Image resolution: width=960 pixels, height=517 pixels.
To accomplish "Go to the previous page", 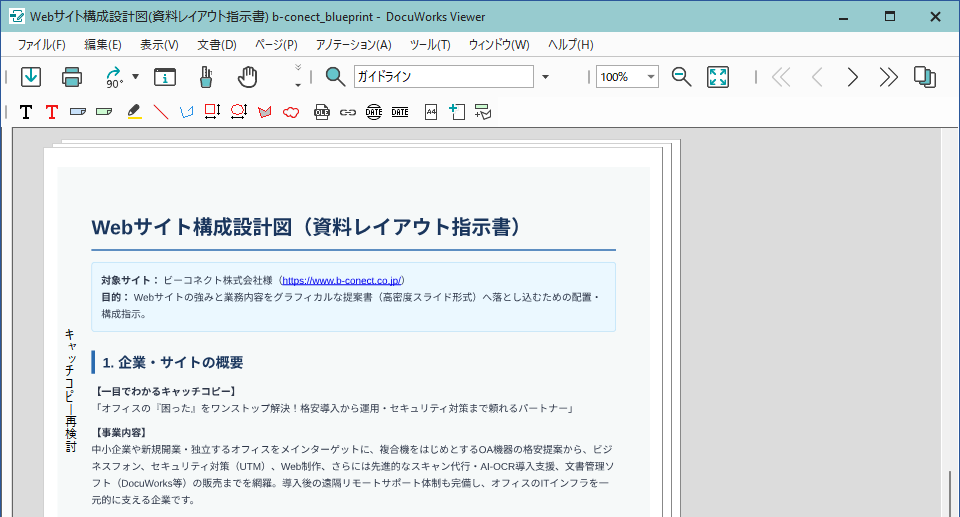I will 817,77.
